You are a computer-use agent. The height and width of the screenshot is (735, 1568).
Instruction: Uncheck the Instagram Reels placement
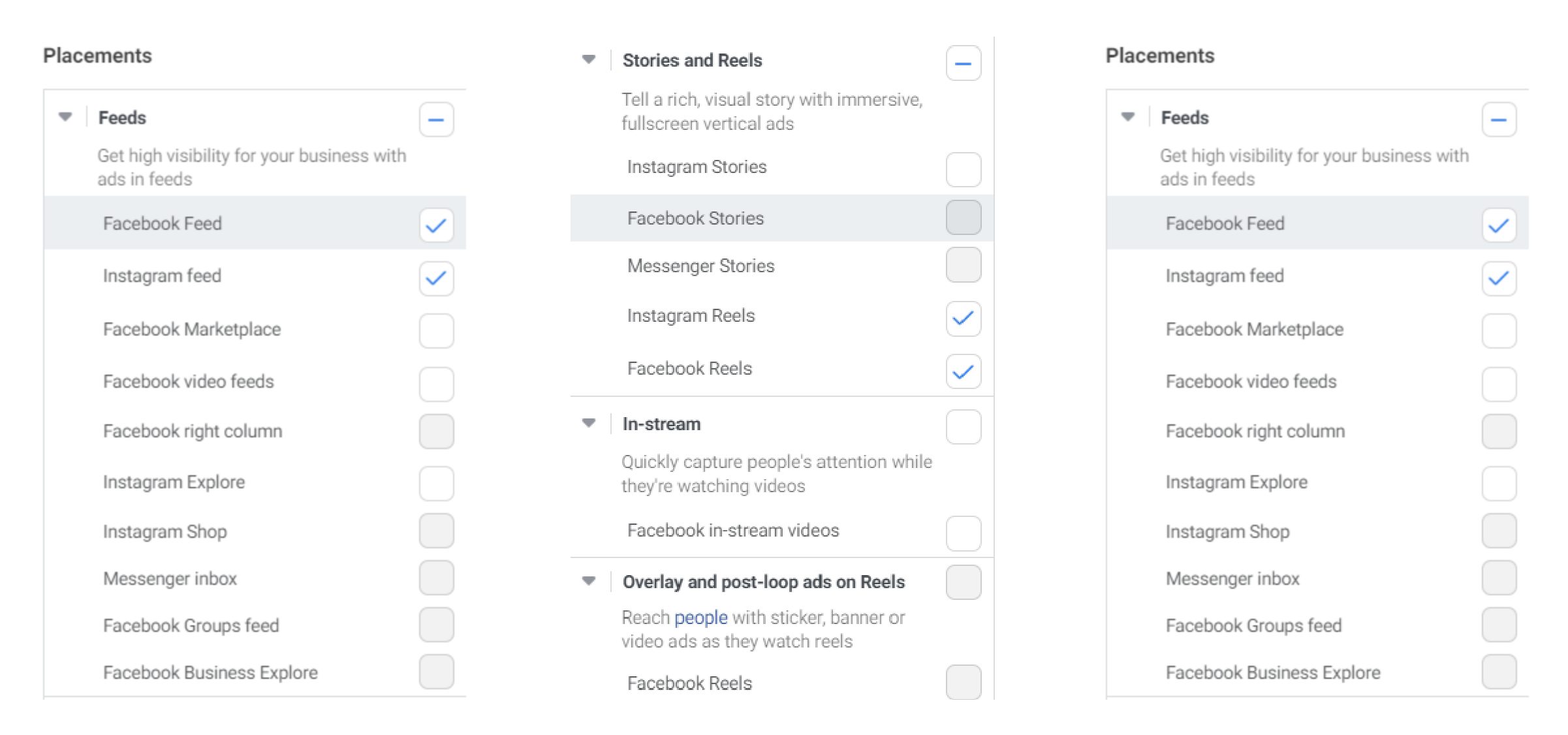point(963,319)
